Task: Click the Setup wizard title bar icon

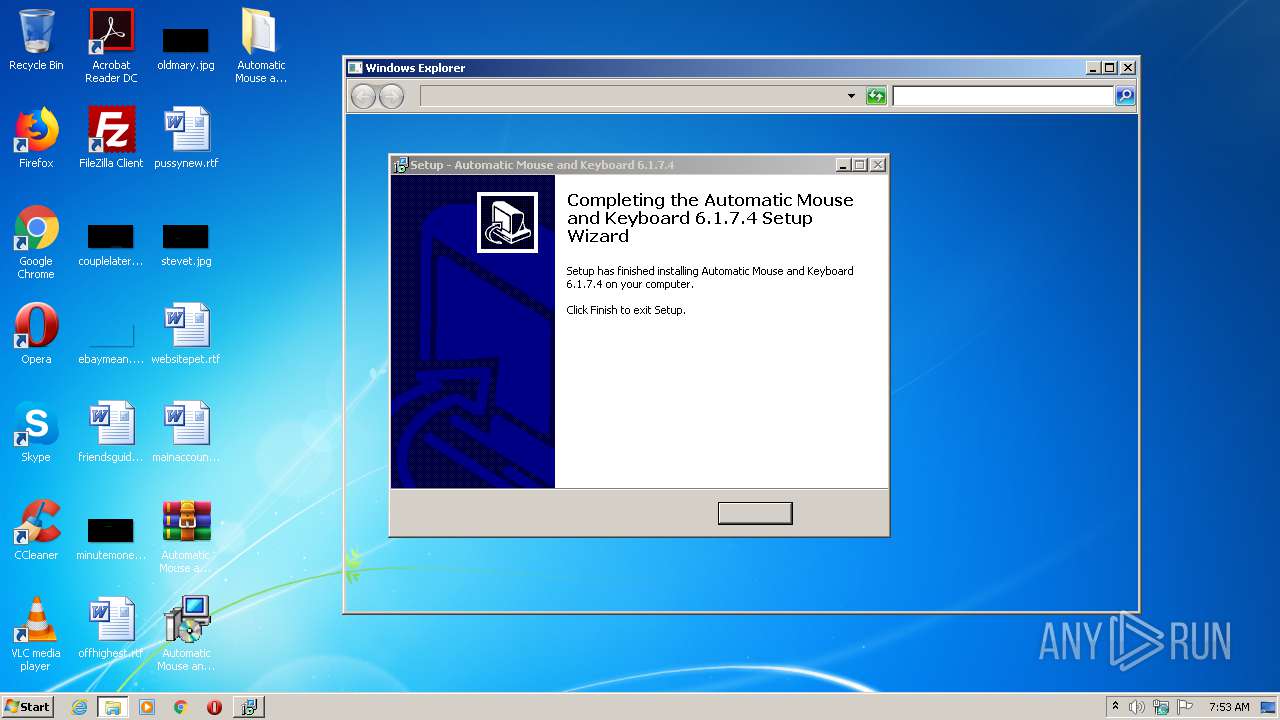Action: click(401, 165)
